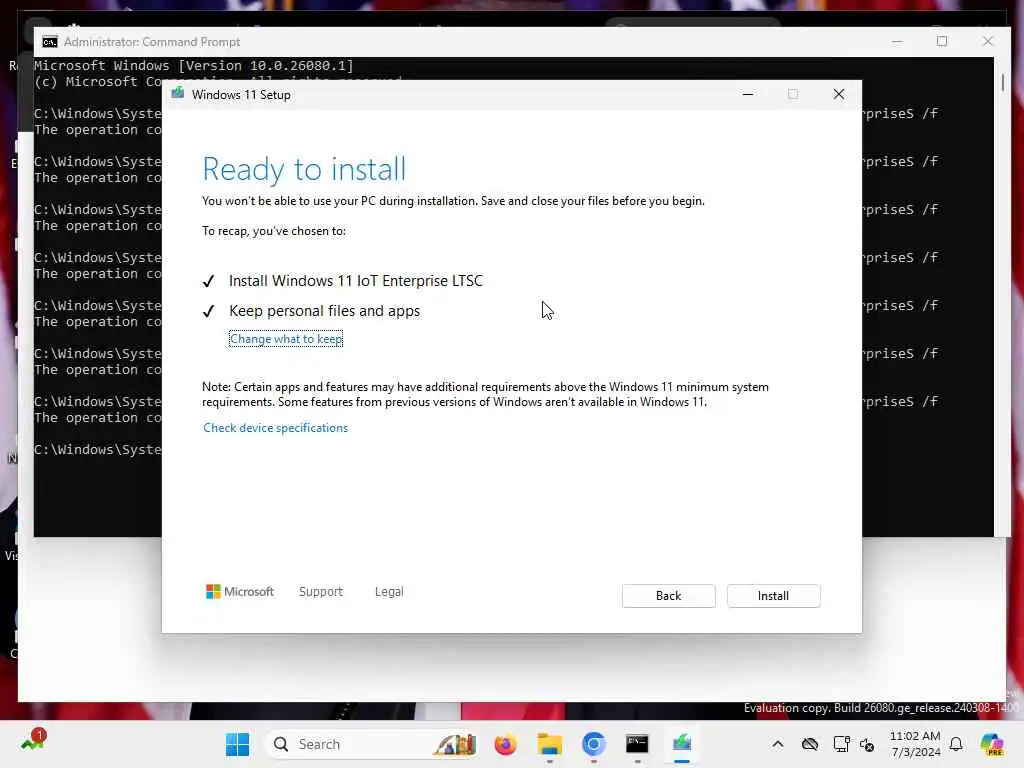Click the taskbar Search box

pos(371,744)
